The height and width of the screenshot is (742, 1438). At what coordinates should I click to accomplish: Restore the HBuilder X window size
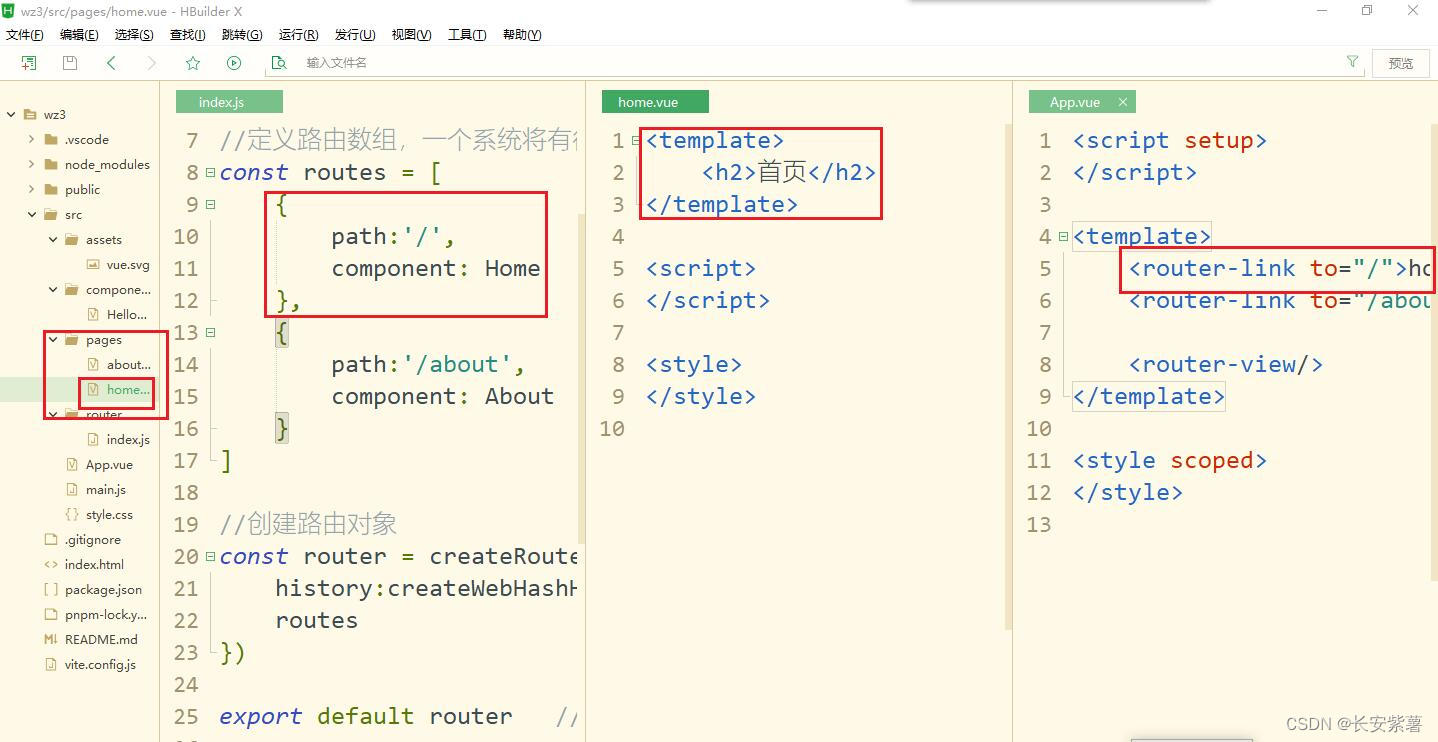[1367, 10]
